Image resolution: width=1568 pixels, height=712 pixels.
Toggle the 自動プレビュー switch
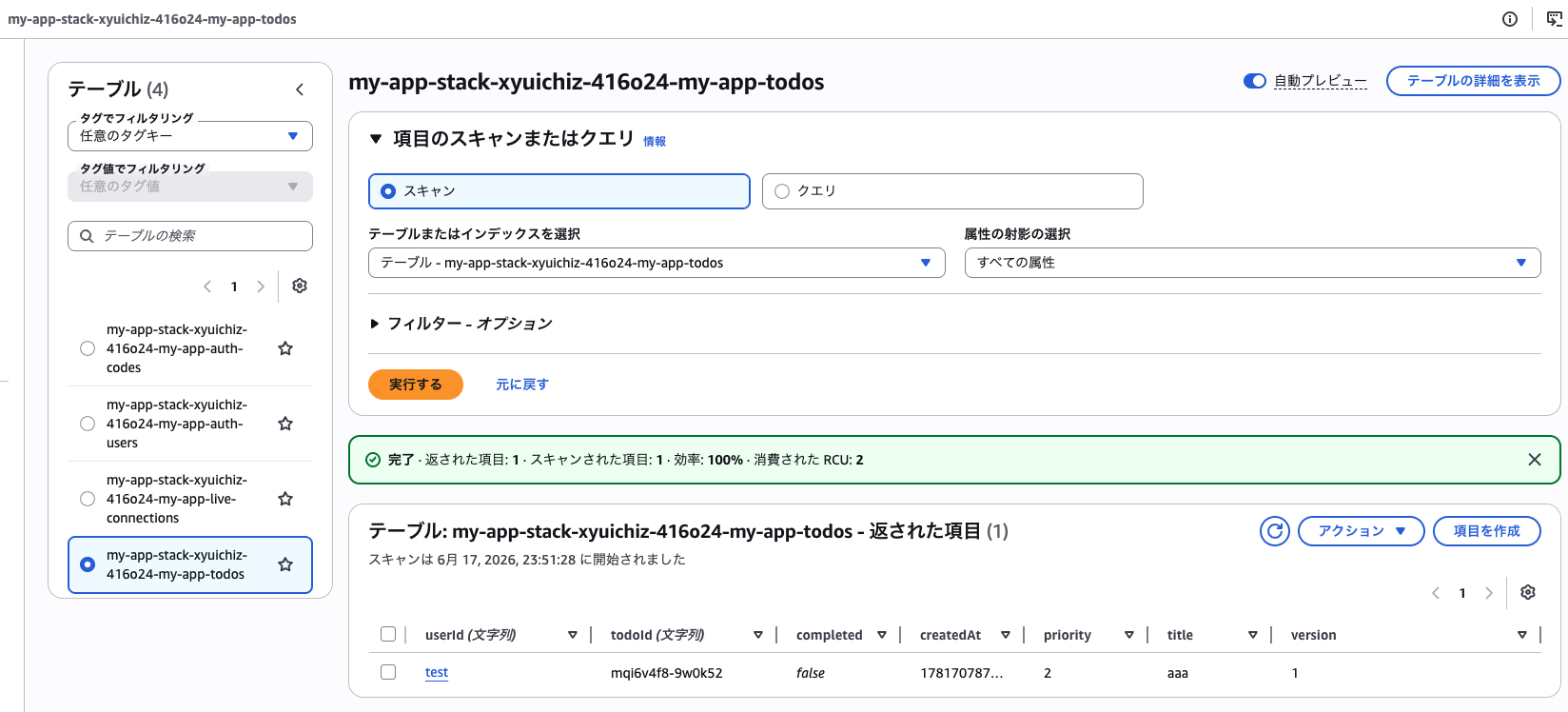(1255, 81)
